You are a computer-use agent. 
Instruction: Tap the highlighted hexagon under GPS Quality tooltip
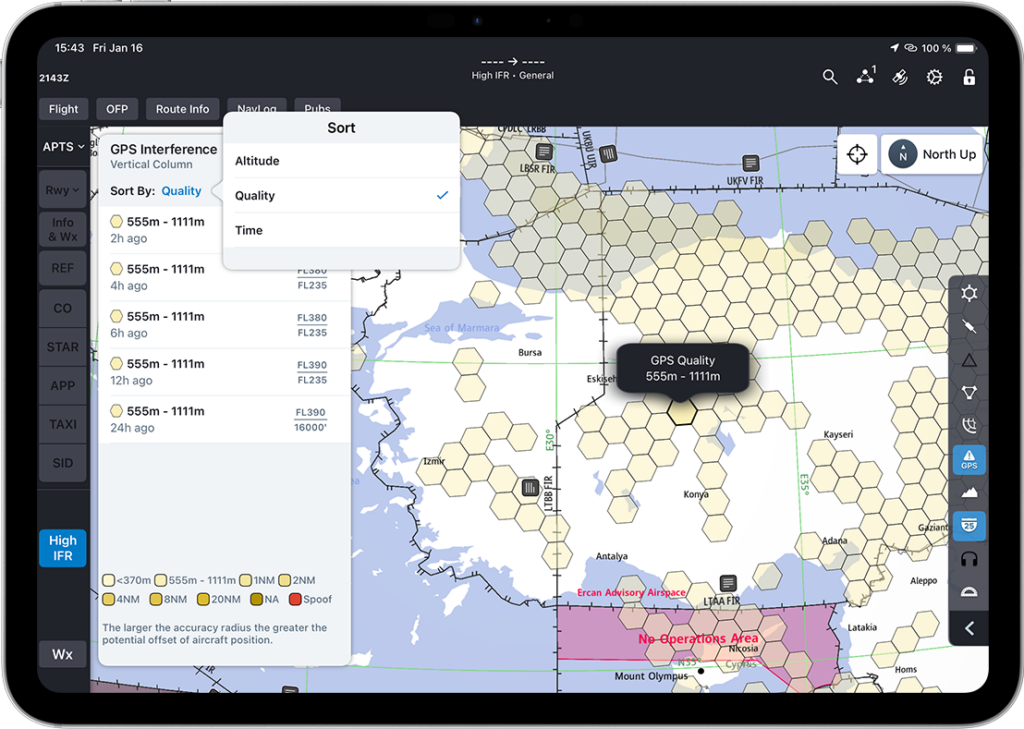coord(681,412)
